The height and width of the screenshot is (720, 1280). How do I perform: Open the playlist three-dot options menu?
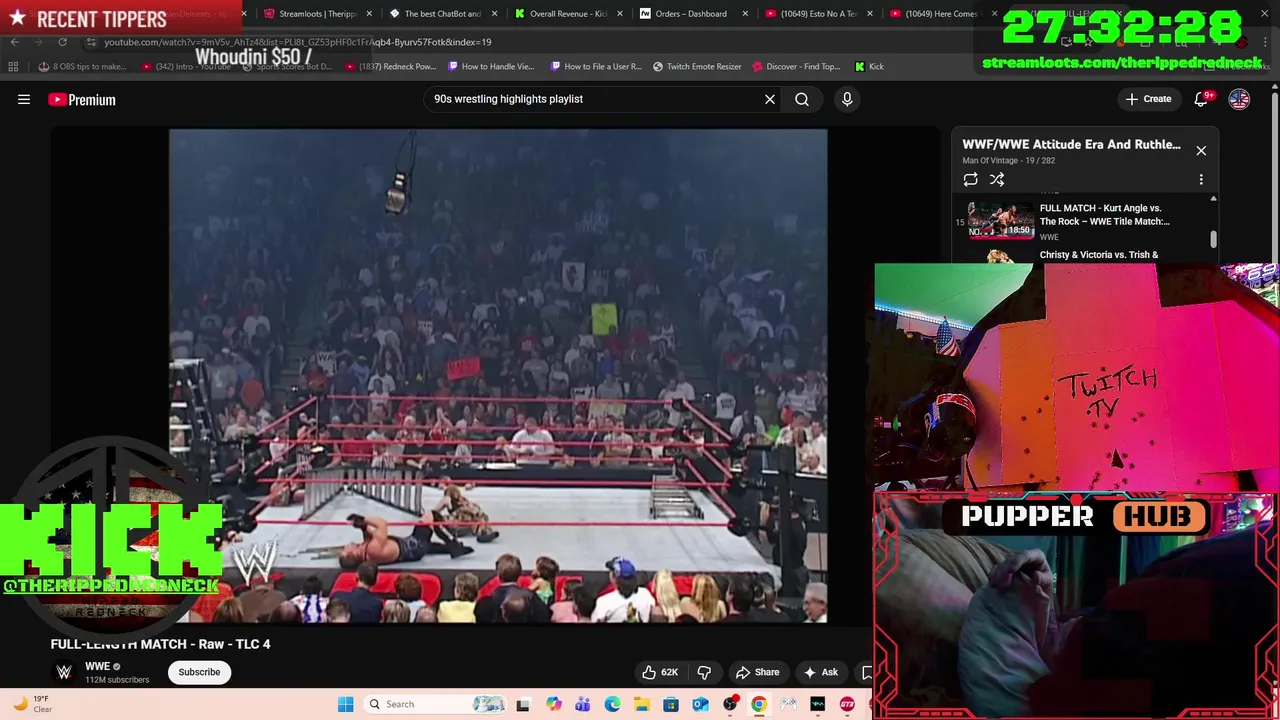pyautogui.click(x=1201, y=180)
